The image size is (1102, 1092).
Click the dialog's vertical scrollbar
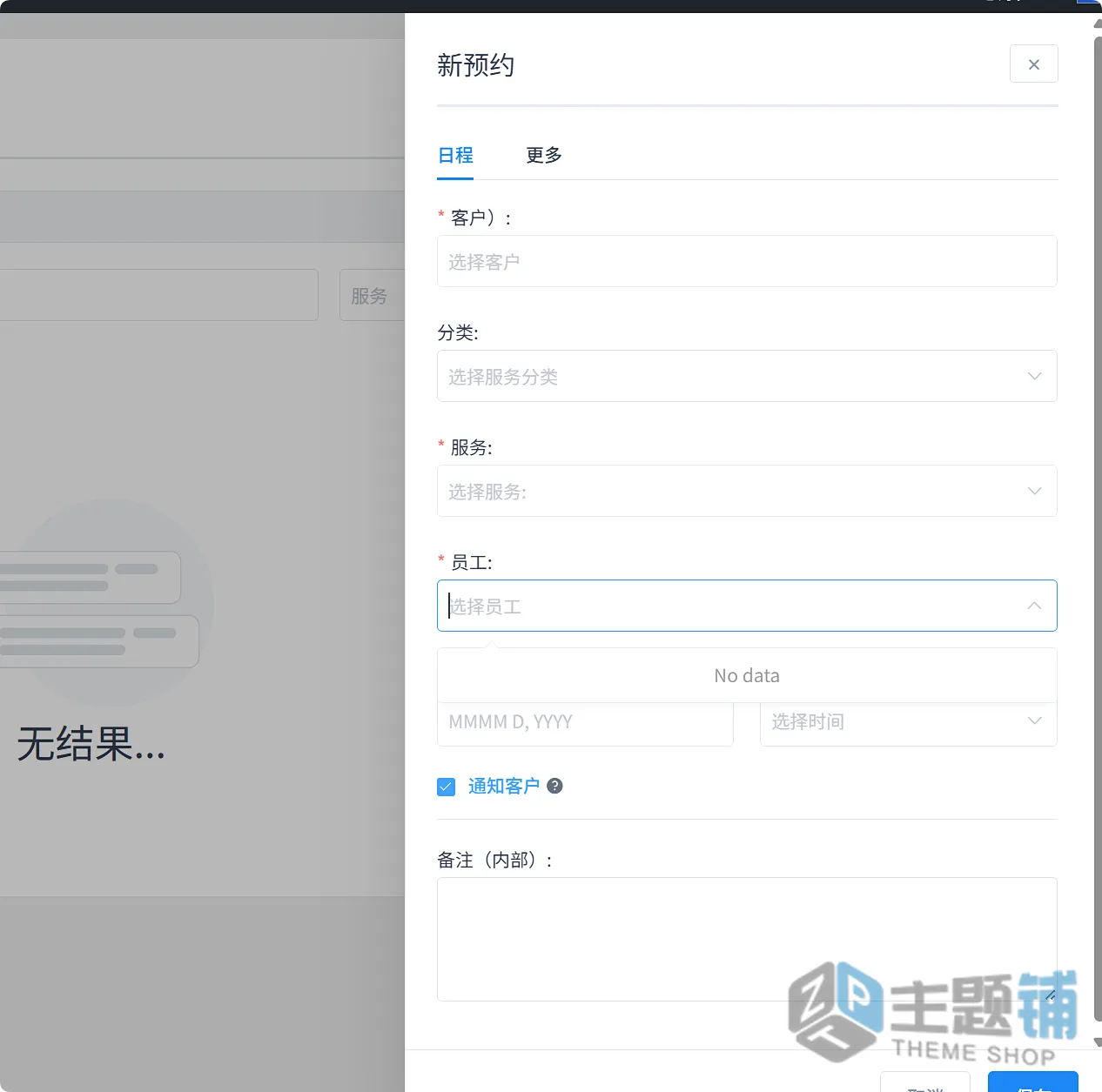(1098, 531)
